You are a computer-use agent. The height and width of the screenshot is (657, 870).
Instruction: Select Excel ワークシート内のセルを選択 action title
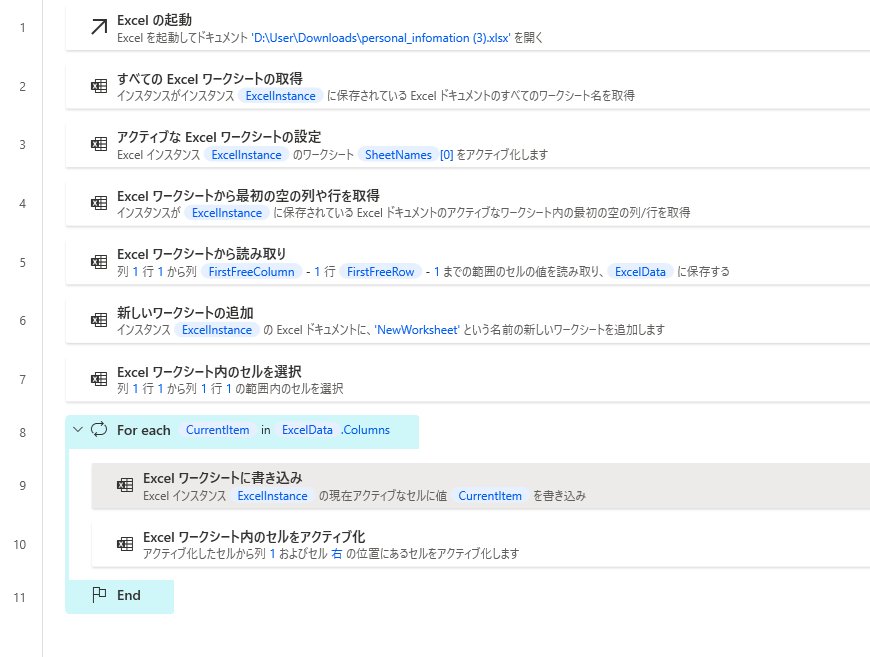(209, 372)
